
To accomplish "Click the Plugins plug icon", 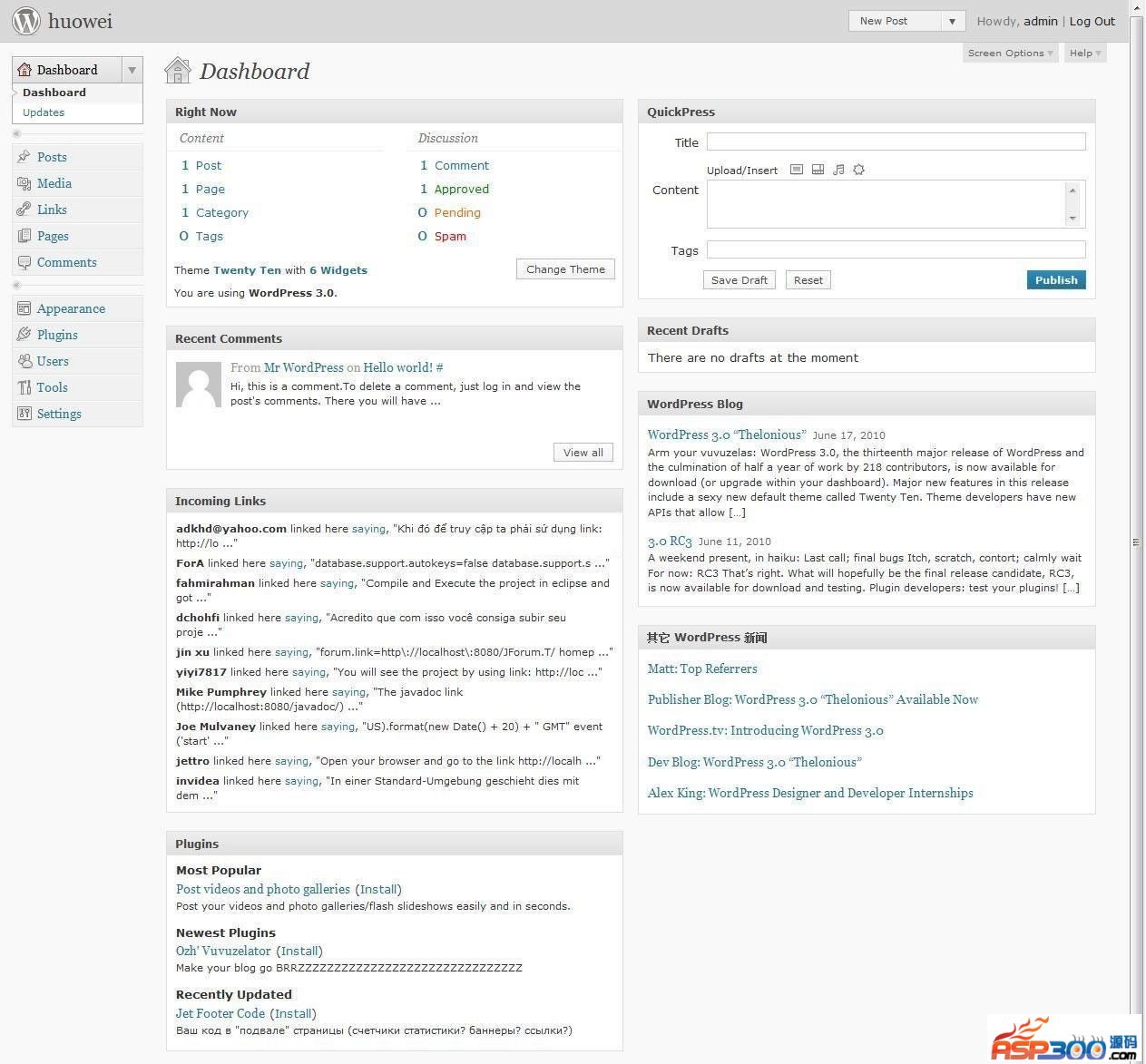I will point(24,335).
